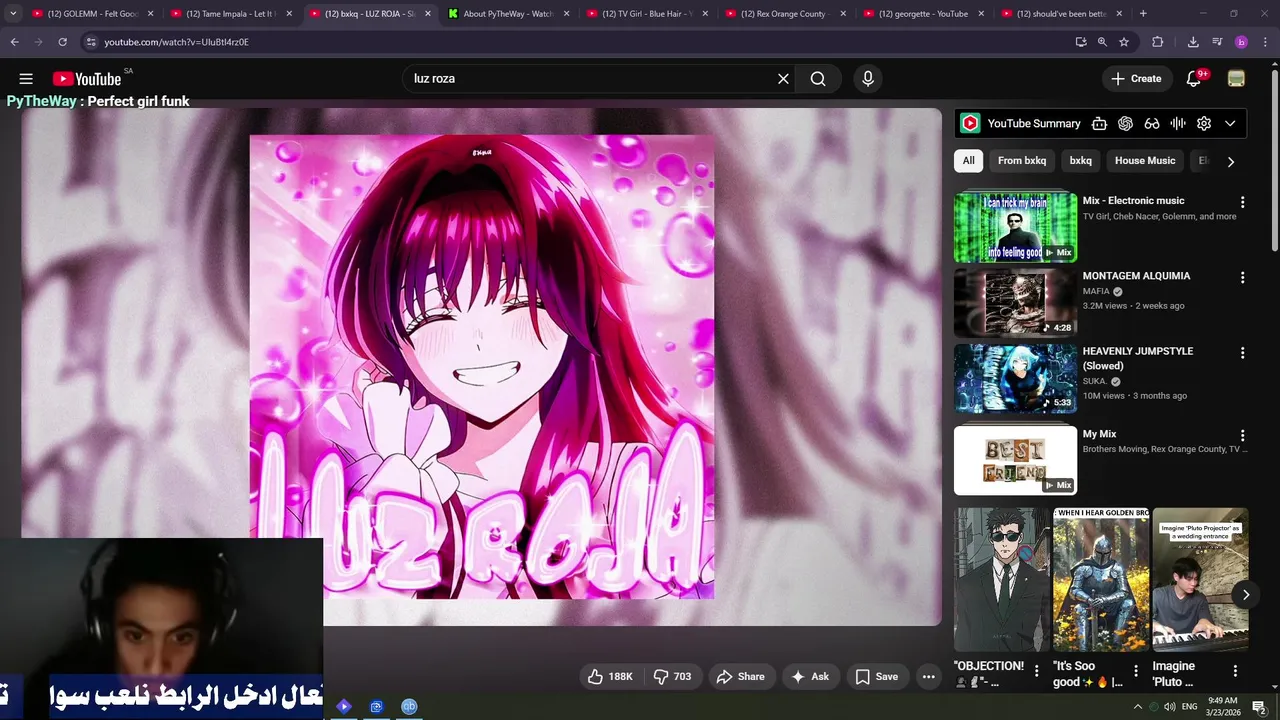Viewport: 1280px width, 720px height.
Task: Start voice search with microphone
Action: coord(868,79)
